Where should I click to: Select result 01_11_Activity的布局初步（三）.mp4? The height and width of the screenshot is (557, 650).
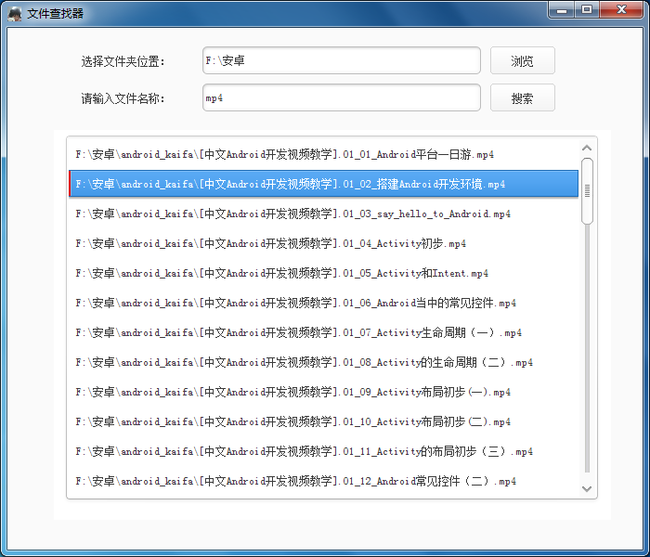[x=323, y=451]
